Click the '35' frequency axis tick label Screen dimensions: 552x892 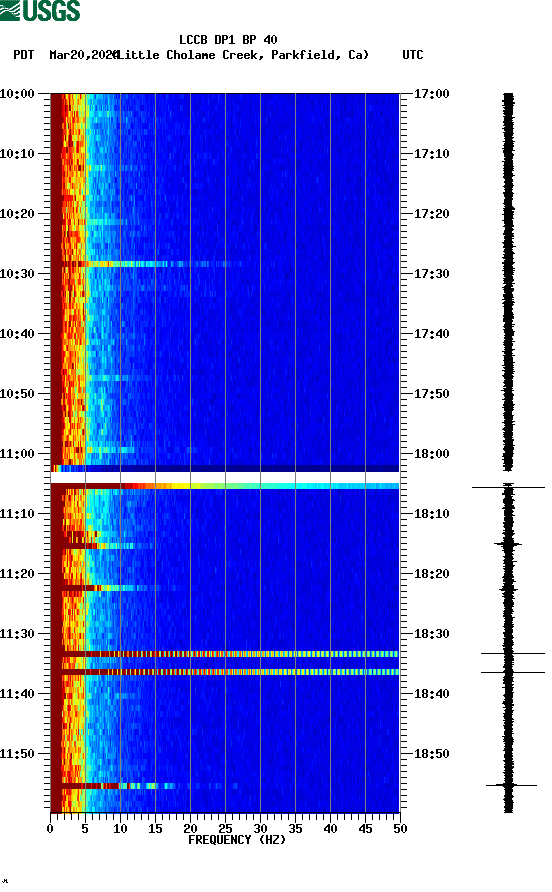(x=295, y=829)
